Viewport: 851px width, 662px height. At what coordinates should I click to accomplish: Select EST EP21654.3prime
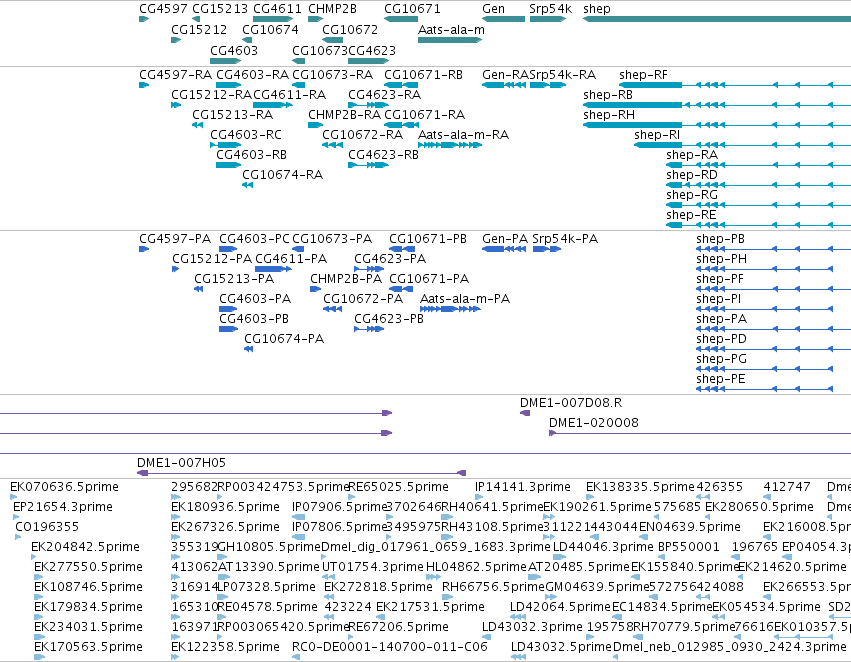pyautogui.click(x=63, y=507)
